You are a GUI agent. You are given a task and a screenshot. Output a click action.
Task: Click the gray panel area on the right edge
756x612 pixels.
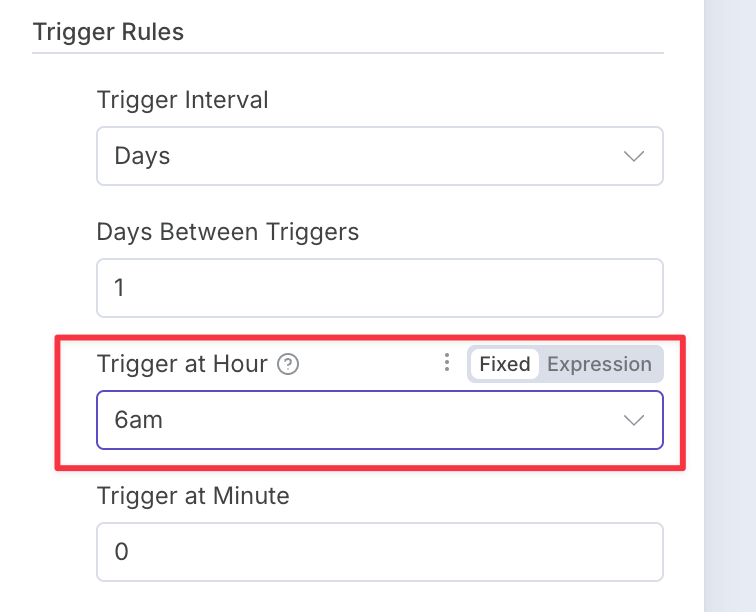(730, 306)
